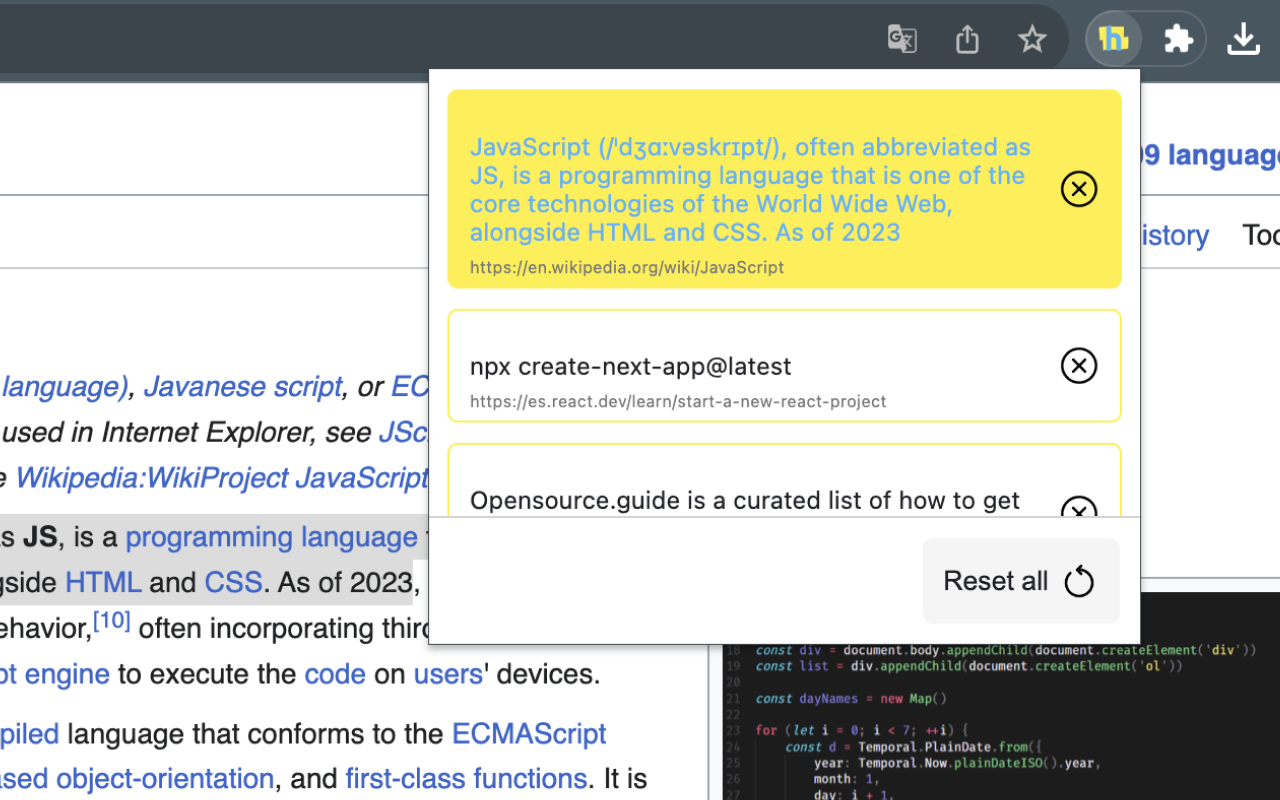1280x800 pixels.
Task: Open the Extensions puzzle piece menu
Action: click(x=1178, y=39)
